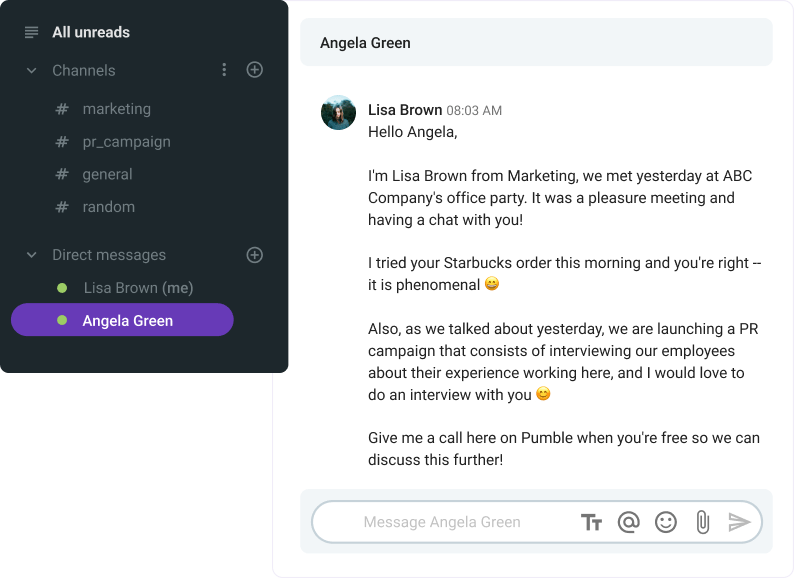Click Lisa Brown sender name link

pos(405,110)
